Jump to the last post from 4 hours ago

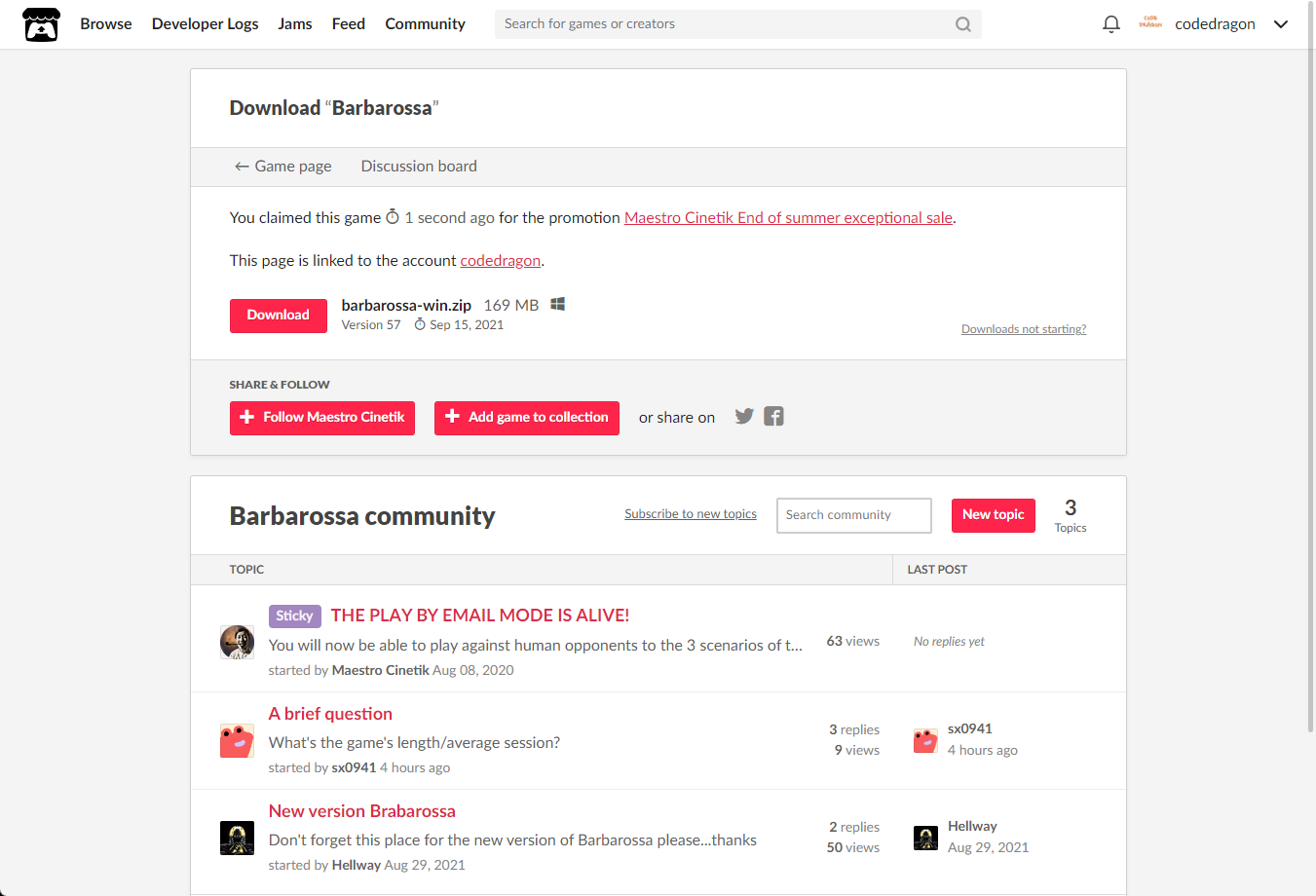[x=983, y=750]
